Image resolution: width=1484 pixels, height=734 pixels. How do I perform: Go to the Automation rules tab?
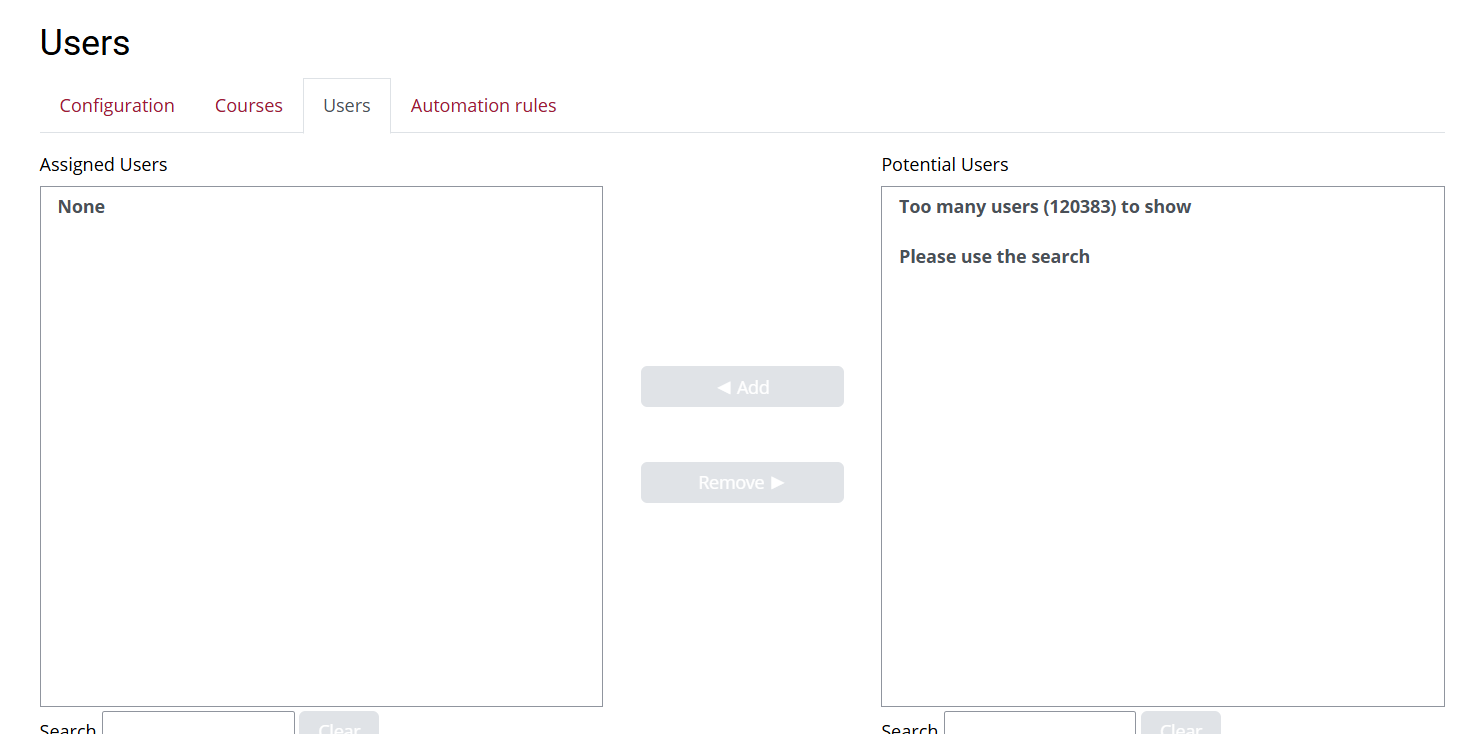tap(483, 106)
